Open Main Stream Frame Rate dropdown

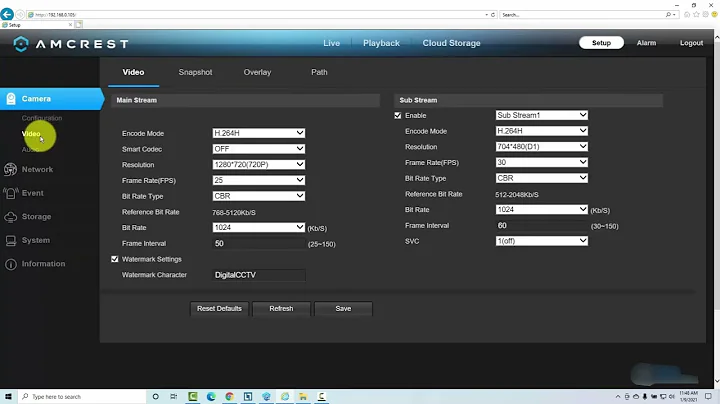(259, 180)
